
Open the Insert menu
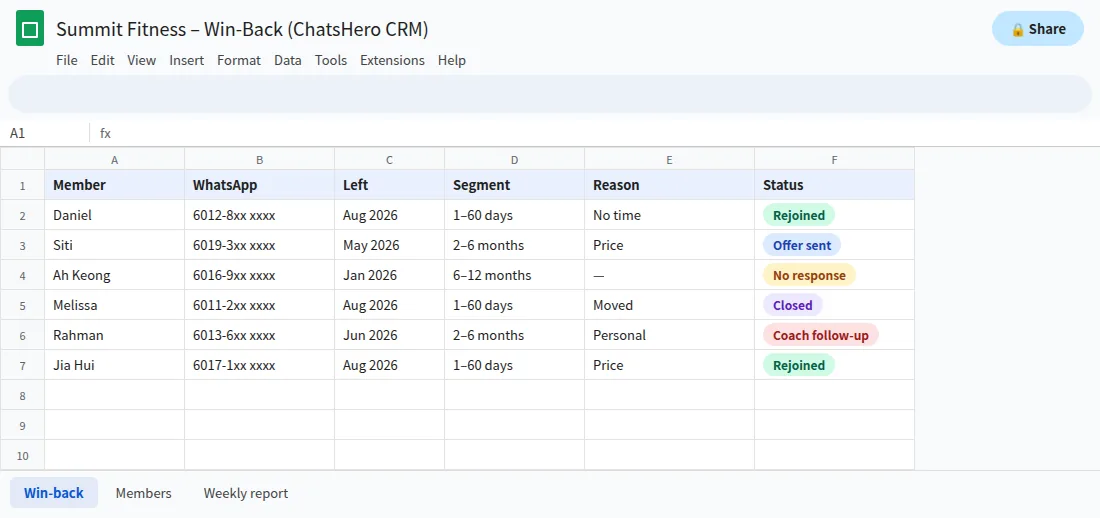point(187,60)
